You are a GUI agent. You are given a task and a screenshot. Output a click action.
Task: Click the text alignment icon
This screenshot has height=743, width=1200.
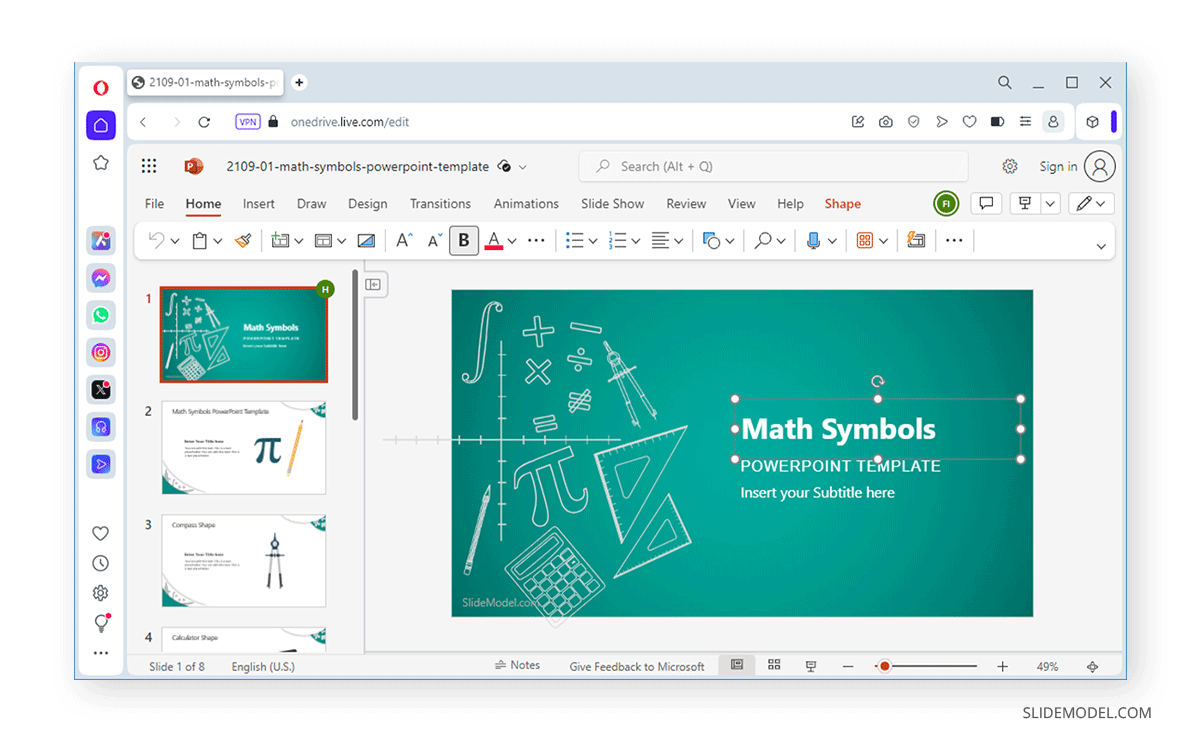[661, 240]
